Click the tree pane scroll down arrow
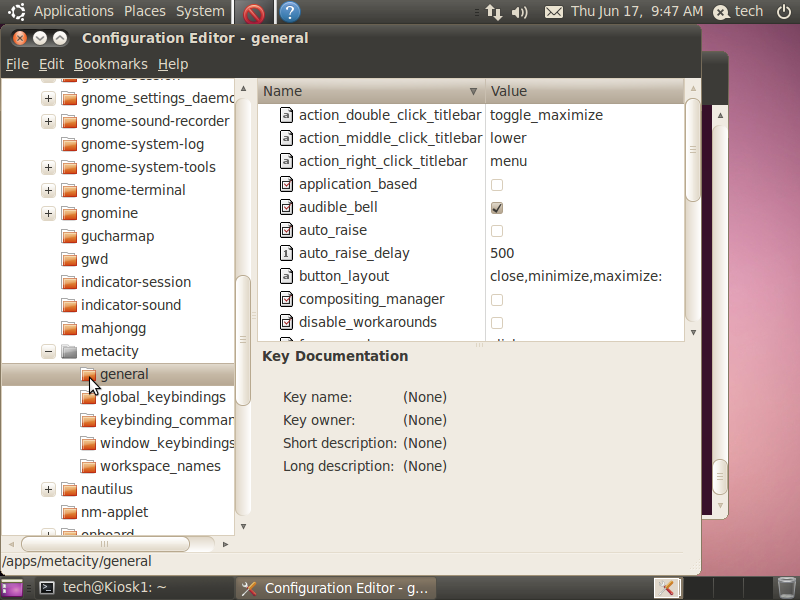 pos(243,527)
